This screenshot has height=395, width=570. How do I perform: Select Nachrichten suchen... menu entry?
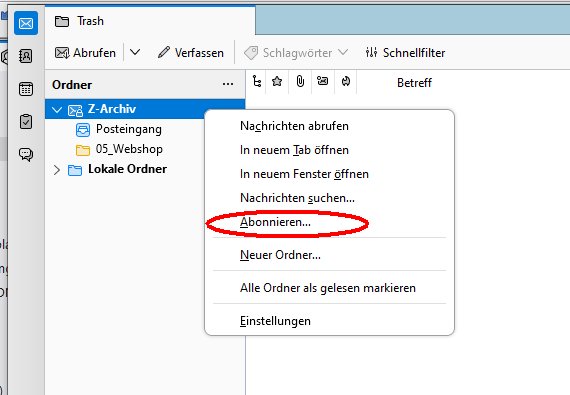click(329, 198)
